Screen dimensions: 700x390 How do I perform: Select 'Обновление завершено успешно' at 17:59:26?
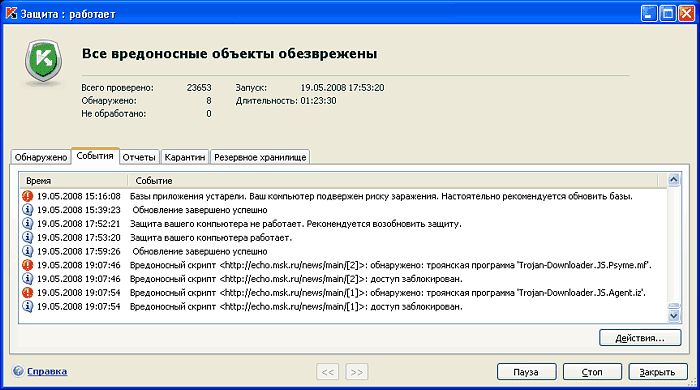tap(200, 251)
